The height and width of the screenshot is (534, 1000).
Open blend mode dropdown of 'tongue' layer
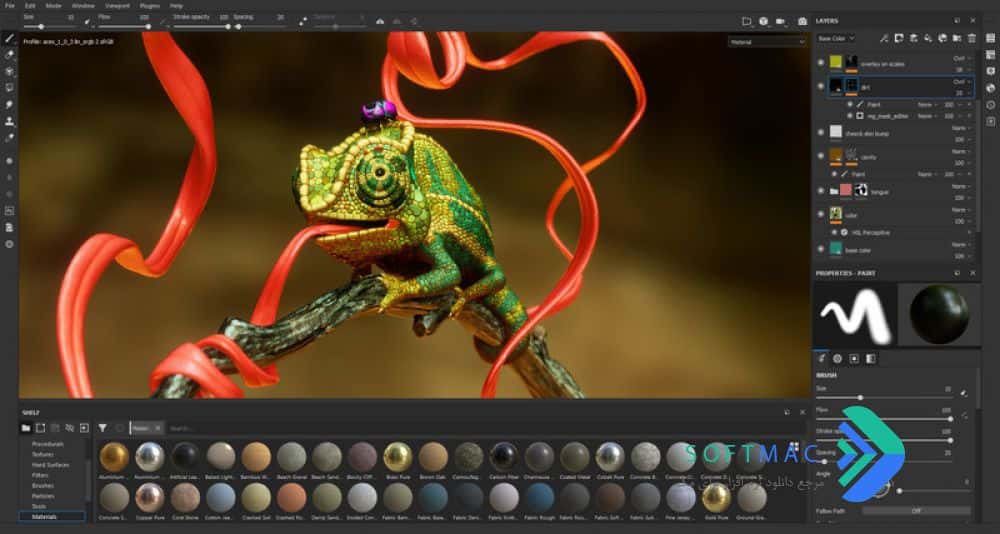click(962, 186)
